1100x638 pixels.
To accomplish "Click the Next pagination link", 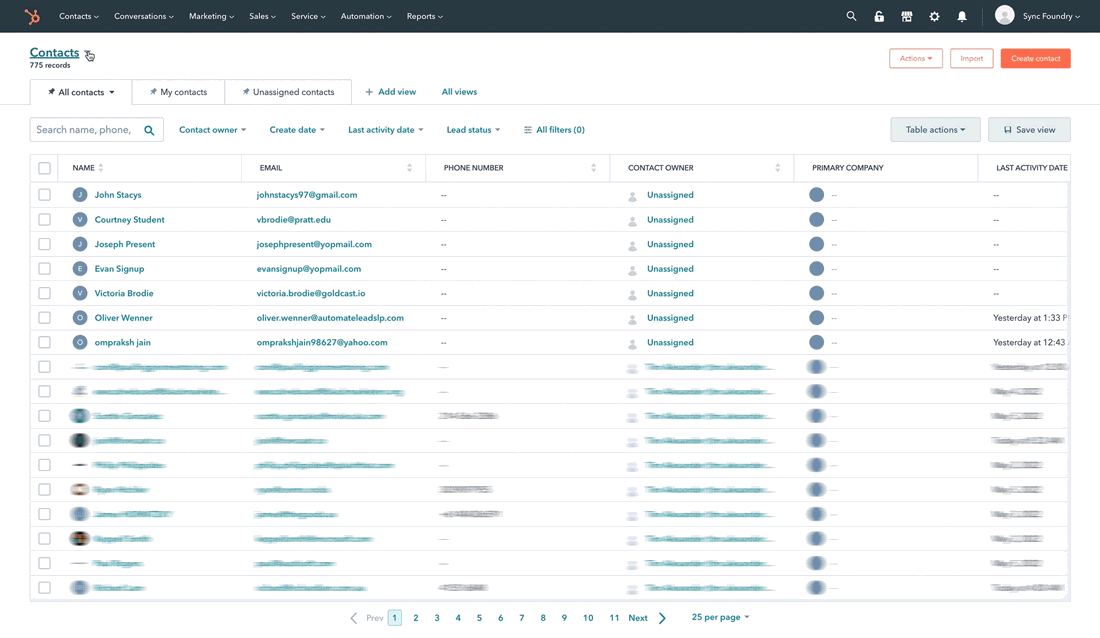I will click(x=638, y=618).
